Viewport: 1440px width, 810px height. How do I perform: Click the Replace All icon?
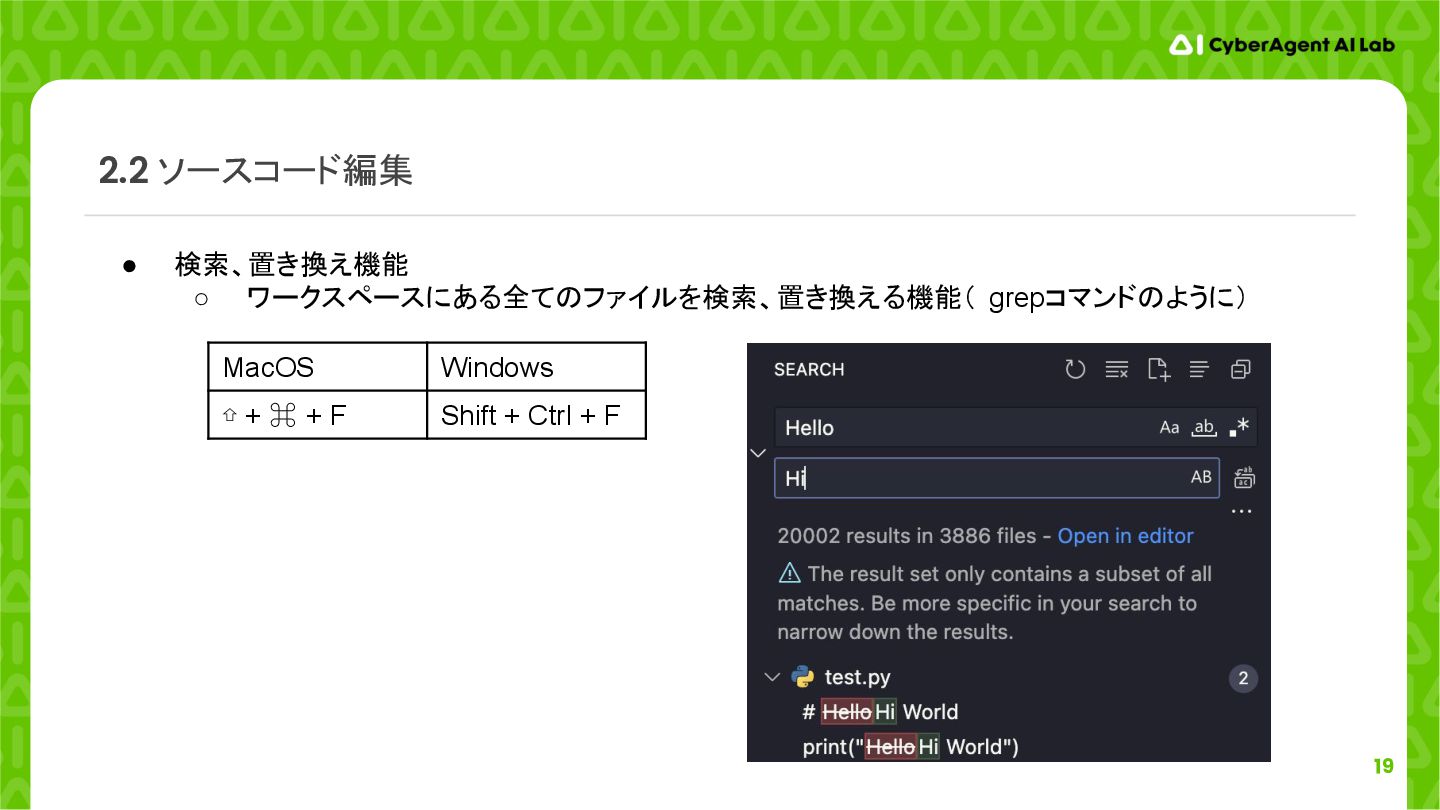pos(1244,478)
